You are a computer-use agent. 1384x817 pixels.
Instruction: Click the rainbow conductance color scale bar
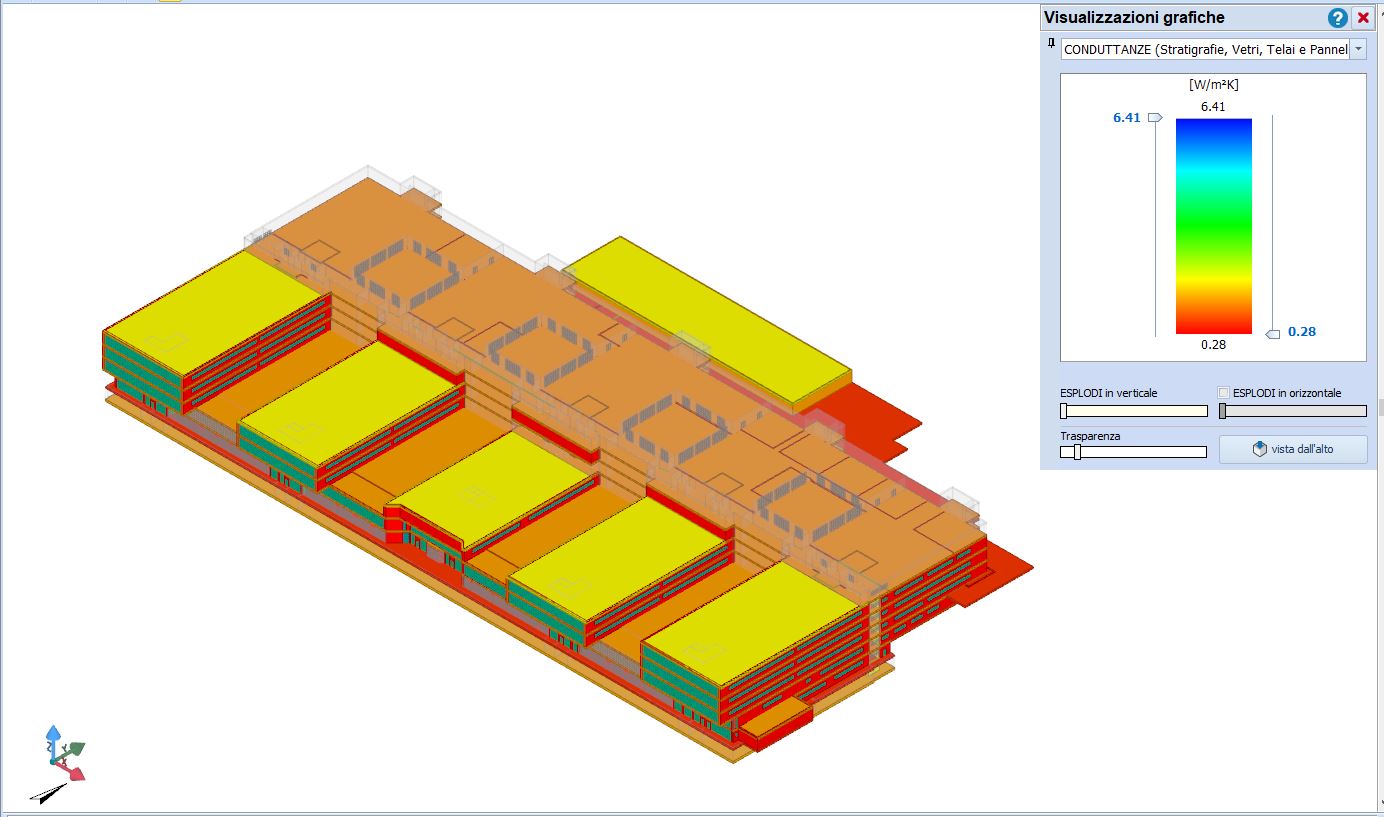tap(1213, 226)
